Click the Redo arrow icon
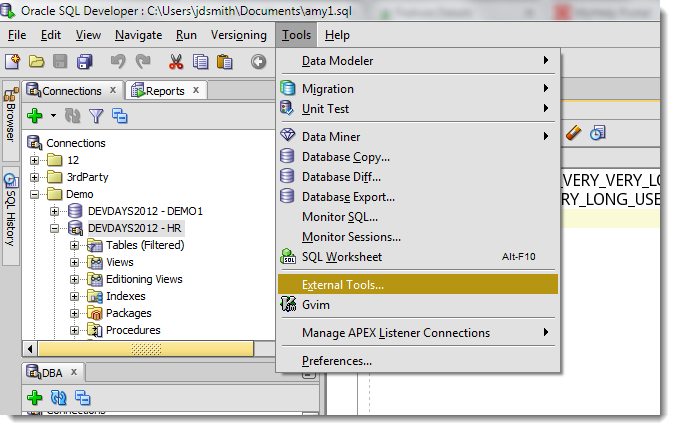The width and height of the screenshot is (675, 430). tap(143, 62)
